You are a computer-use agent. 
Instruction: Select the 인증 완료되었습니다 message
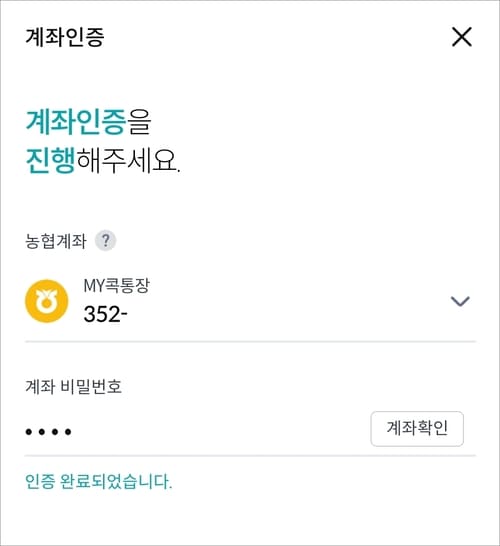coord(99,482)
